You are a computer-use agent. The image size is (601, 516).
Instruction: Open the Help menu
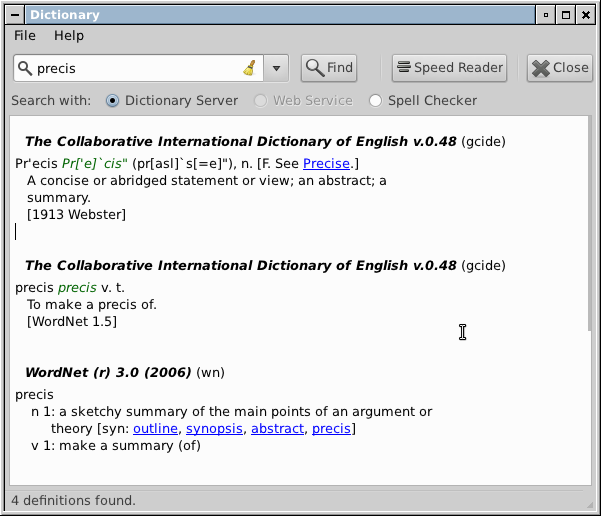(69, 36)
